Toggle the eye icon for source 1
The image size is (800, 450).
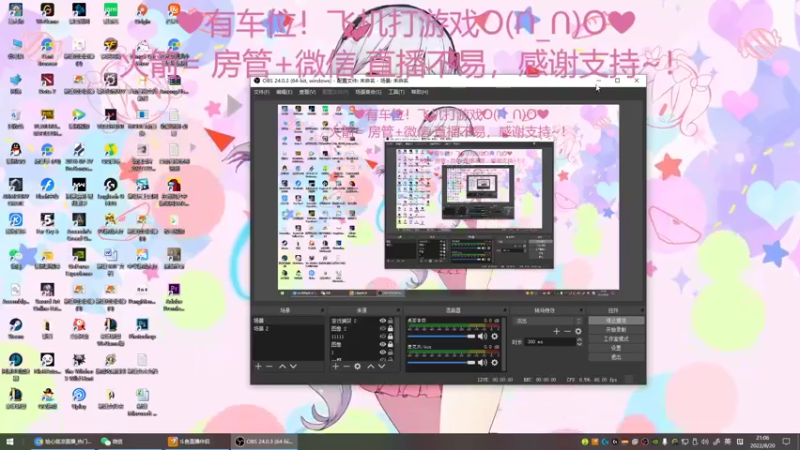tap(382, 352)
